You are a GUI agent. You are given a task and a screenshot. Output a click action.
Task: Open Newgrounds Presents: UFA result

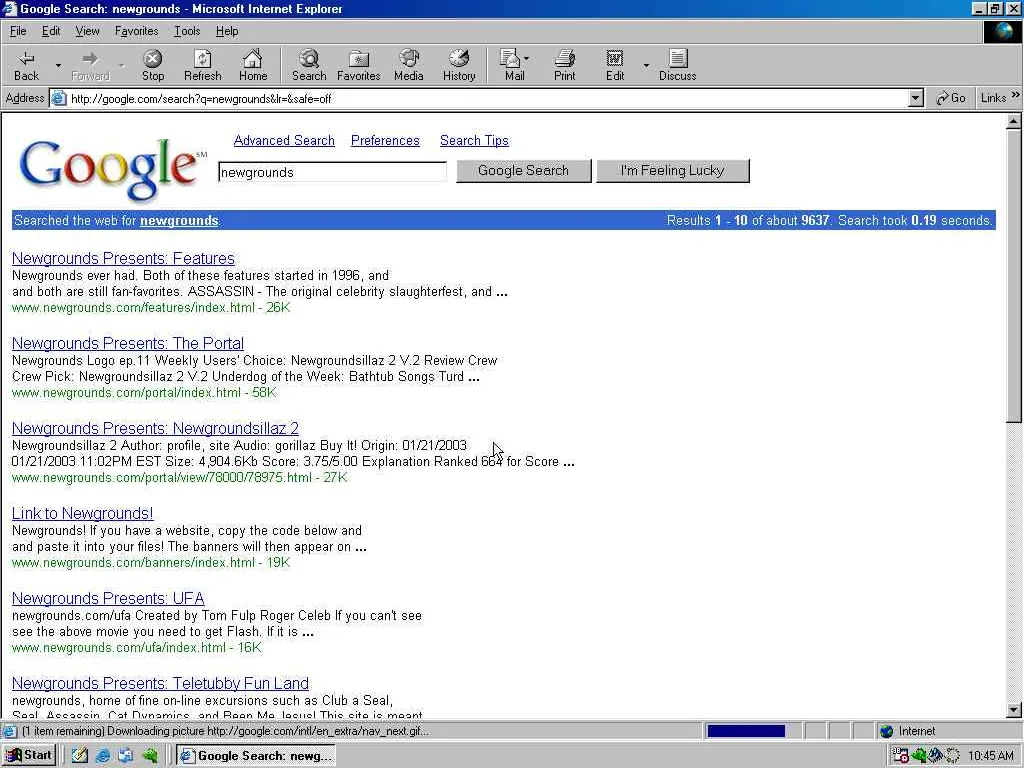(108, 598)
